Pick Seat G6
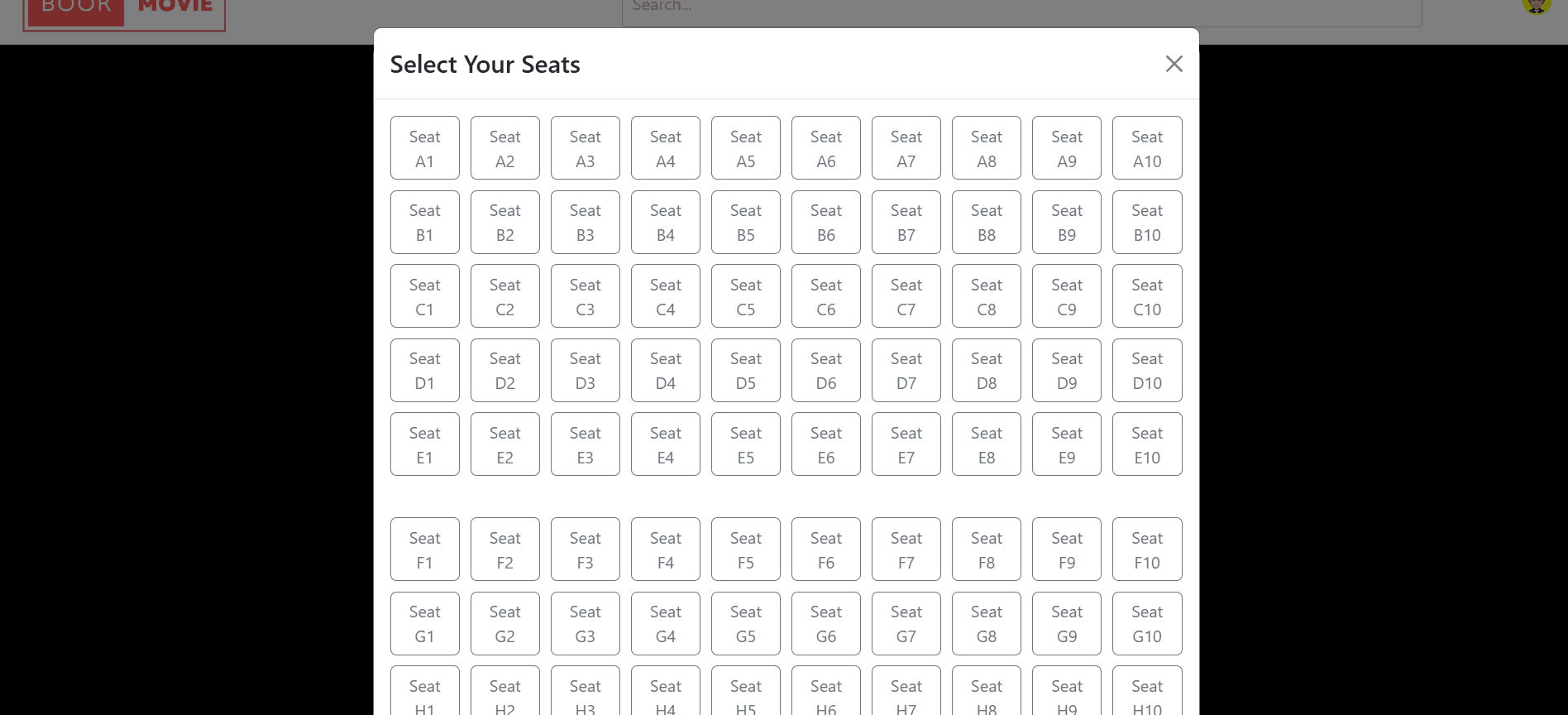 coord(825,623)
